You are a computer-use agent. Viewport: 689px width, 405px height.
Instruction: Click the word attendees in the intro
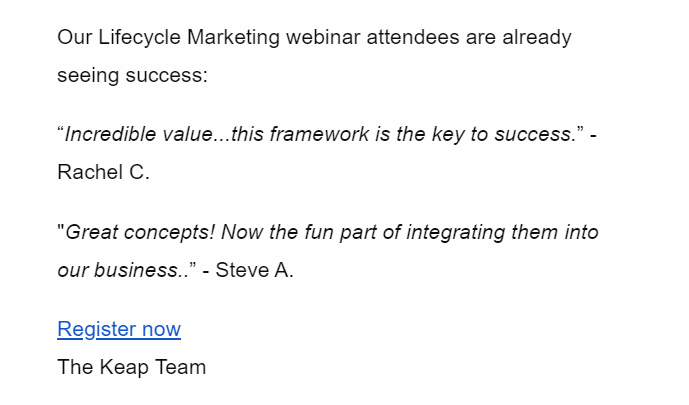(413, 37)
